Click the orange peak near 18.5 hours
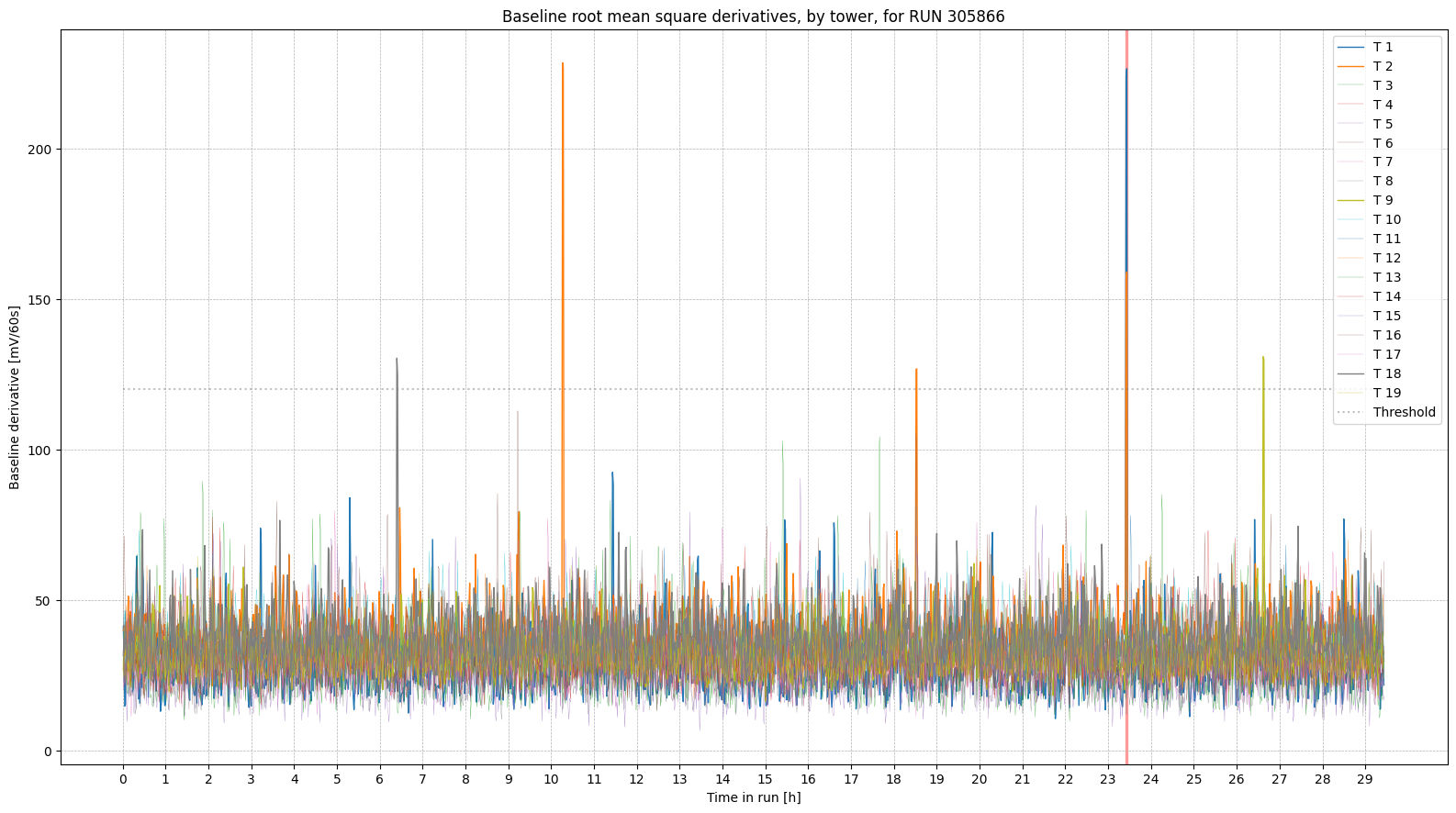Image resolution: width=1456 pixels, height=813 pixels. (x=916, y=370)
